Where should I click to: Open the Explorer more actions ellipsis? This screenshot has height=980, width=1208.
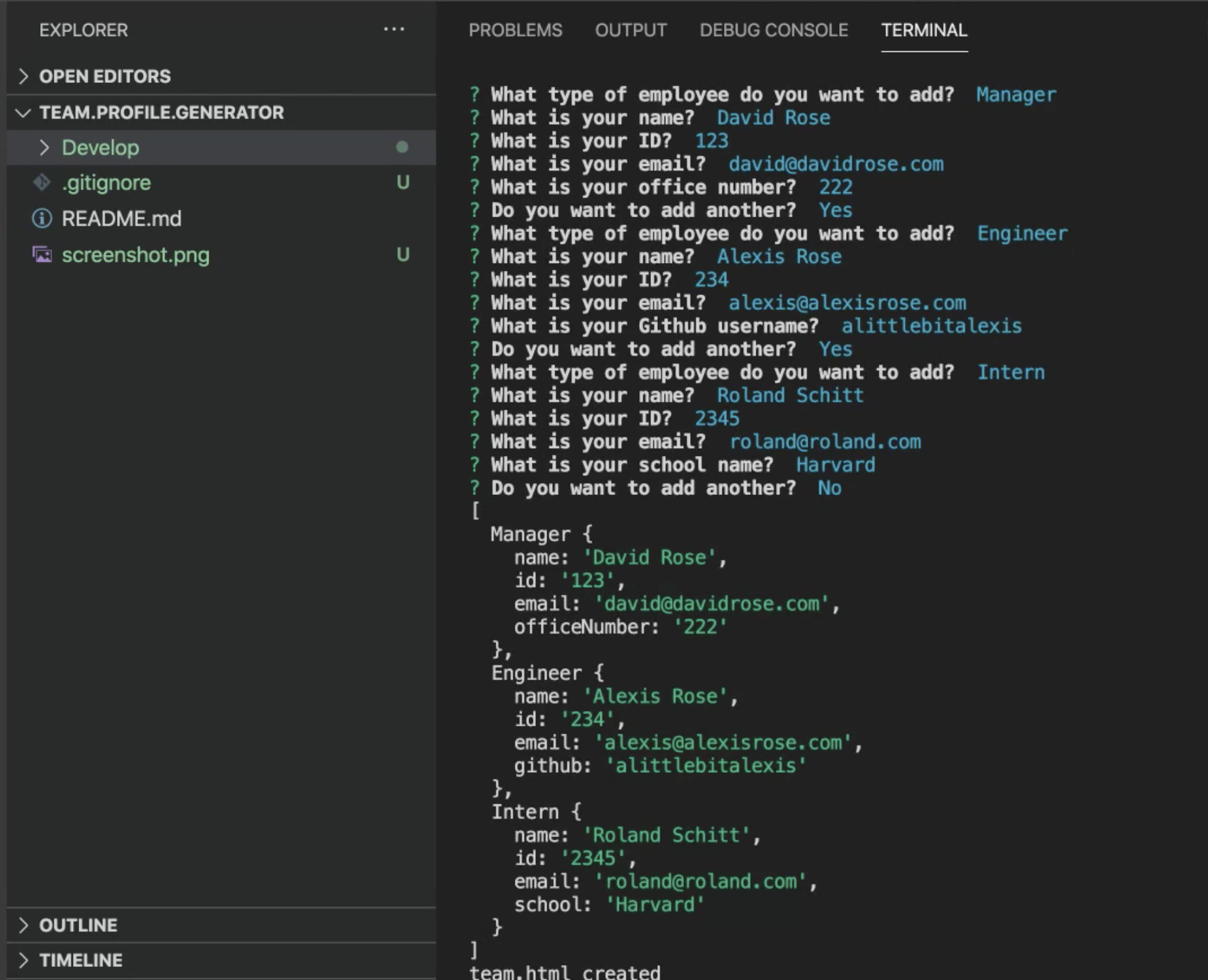tap(394, 29)
